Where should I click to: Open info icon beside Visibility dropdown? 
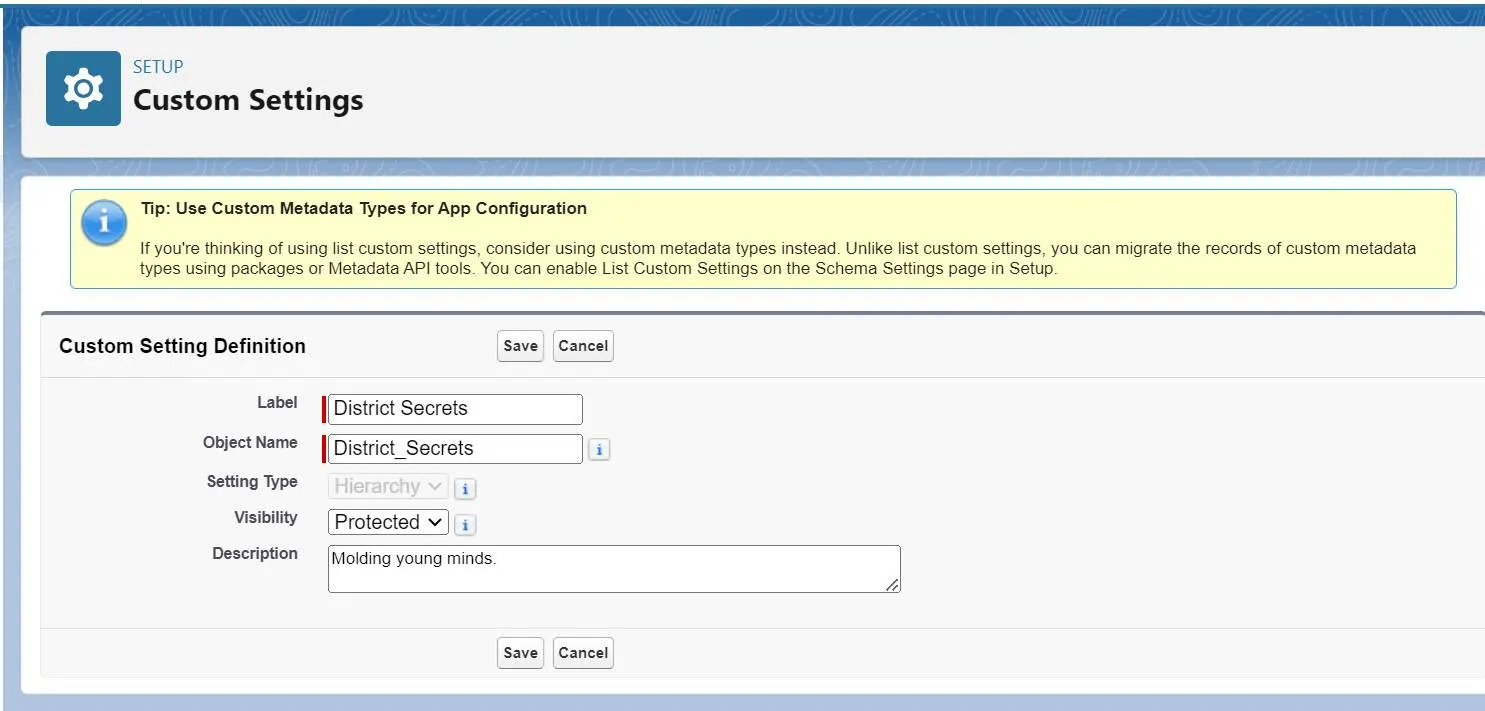click(464, 525)
